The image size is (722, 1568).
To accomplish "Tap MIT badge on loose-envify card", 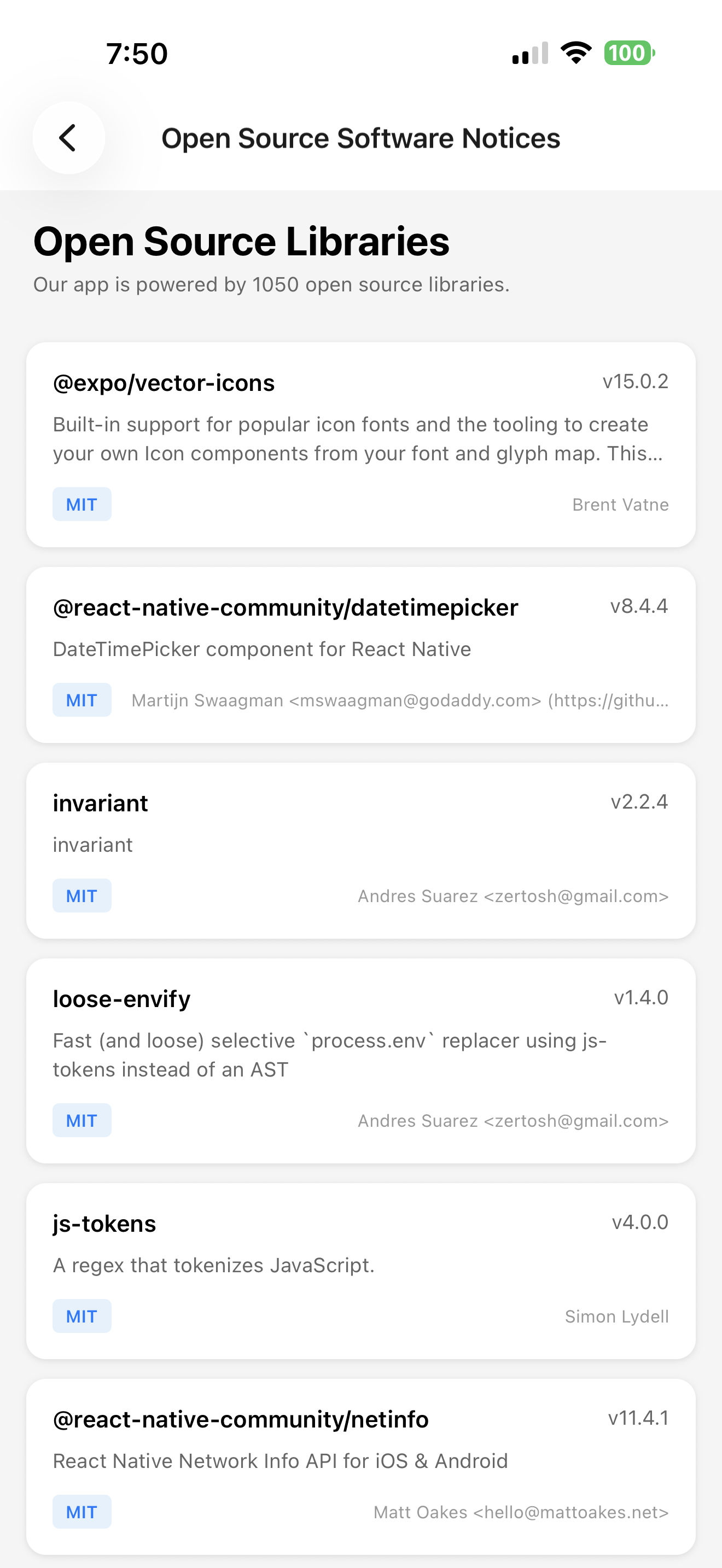I will (81, 1121).
